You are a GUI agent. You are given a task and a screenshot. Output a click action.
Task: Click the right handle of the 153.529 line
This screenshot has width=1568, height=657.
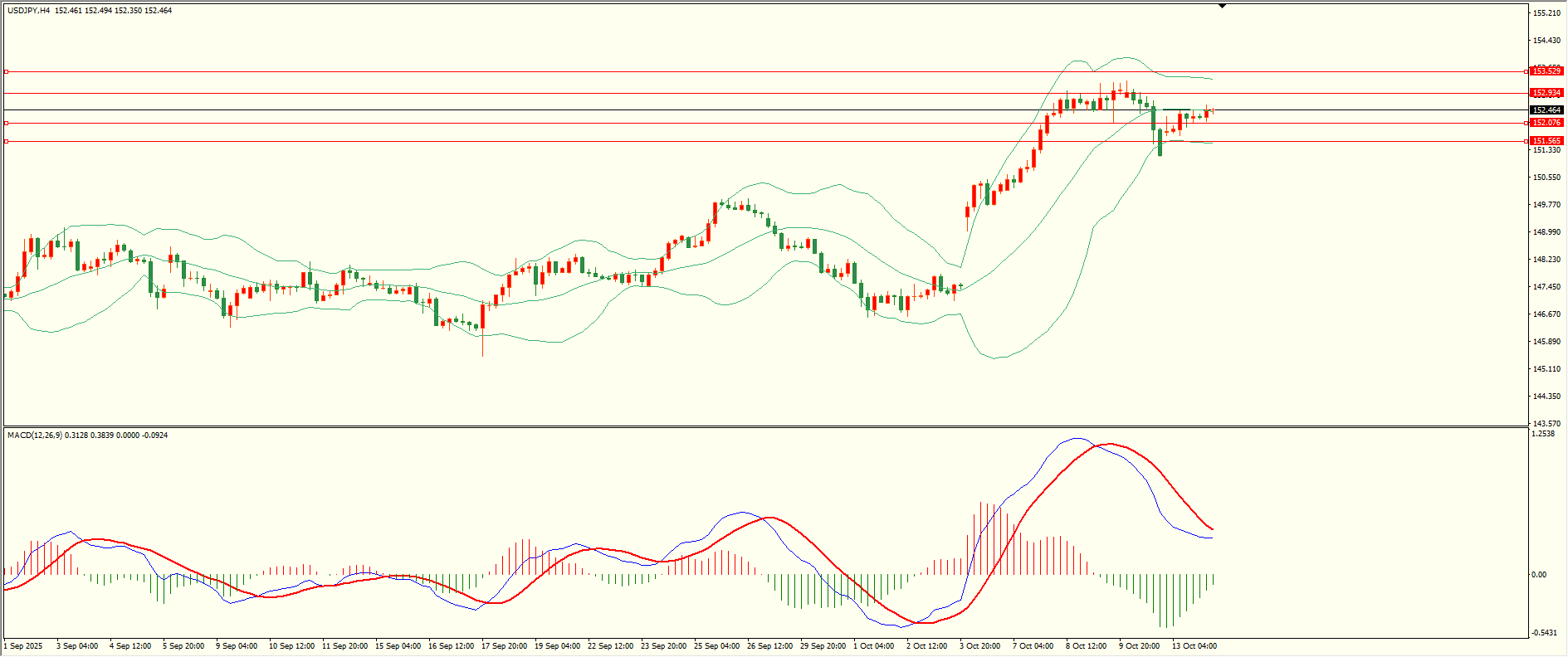pyautogui.click(x=1527, y=72)
